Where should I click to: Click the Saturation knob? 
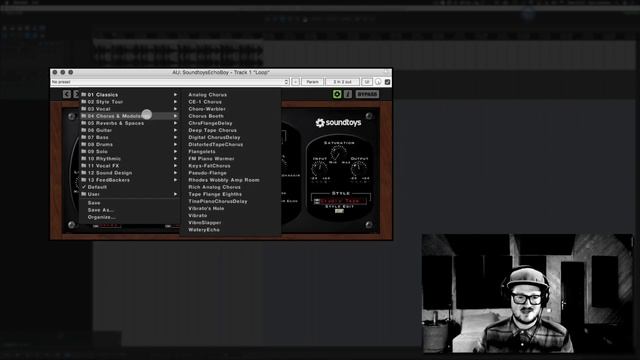(338, 153)
